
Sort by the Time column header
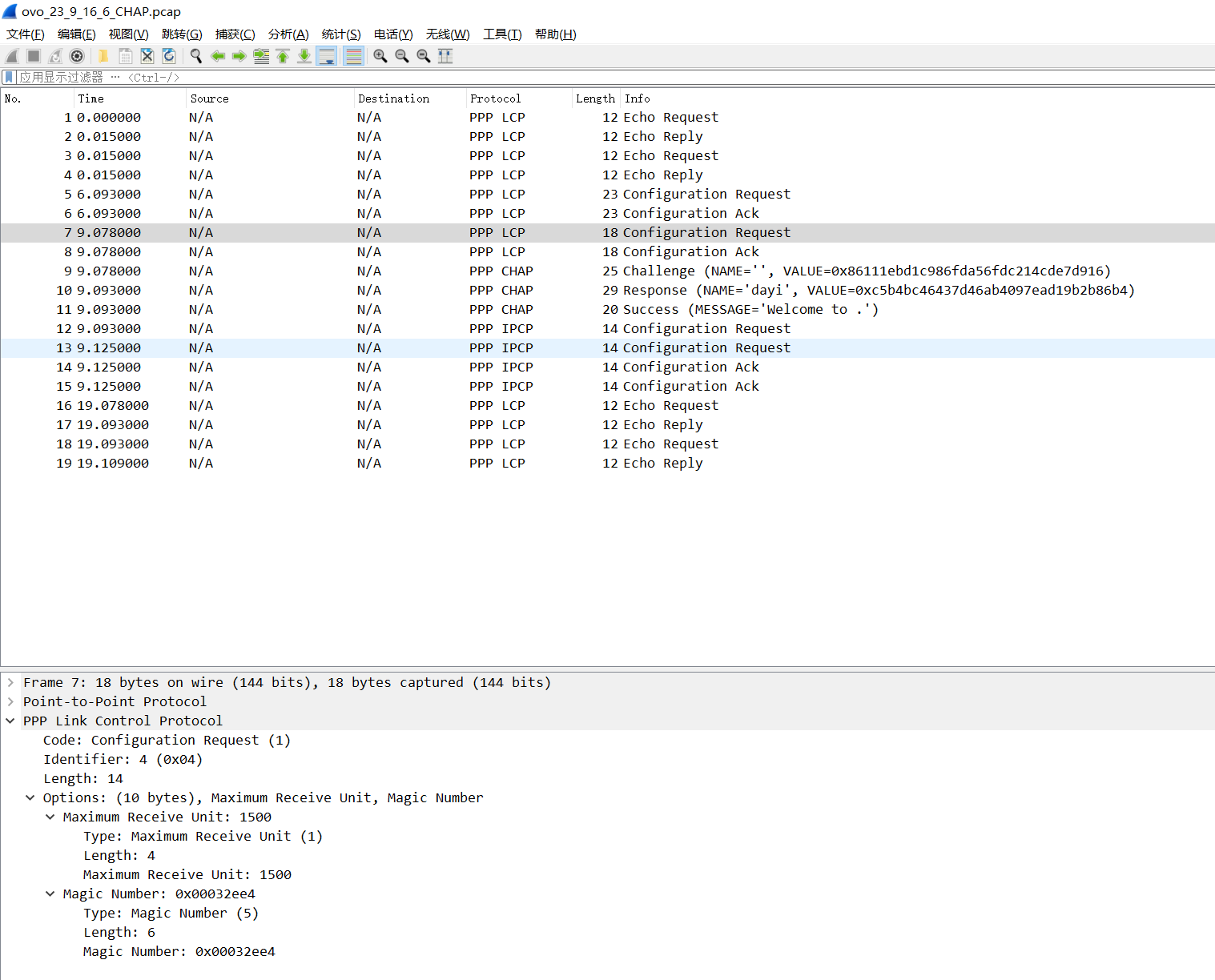130,98
